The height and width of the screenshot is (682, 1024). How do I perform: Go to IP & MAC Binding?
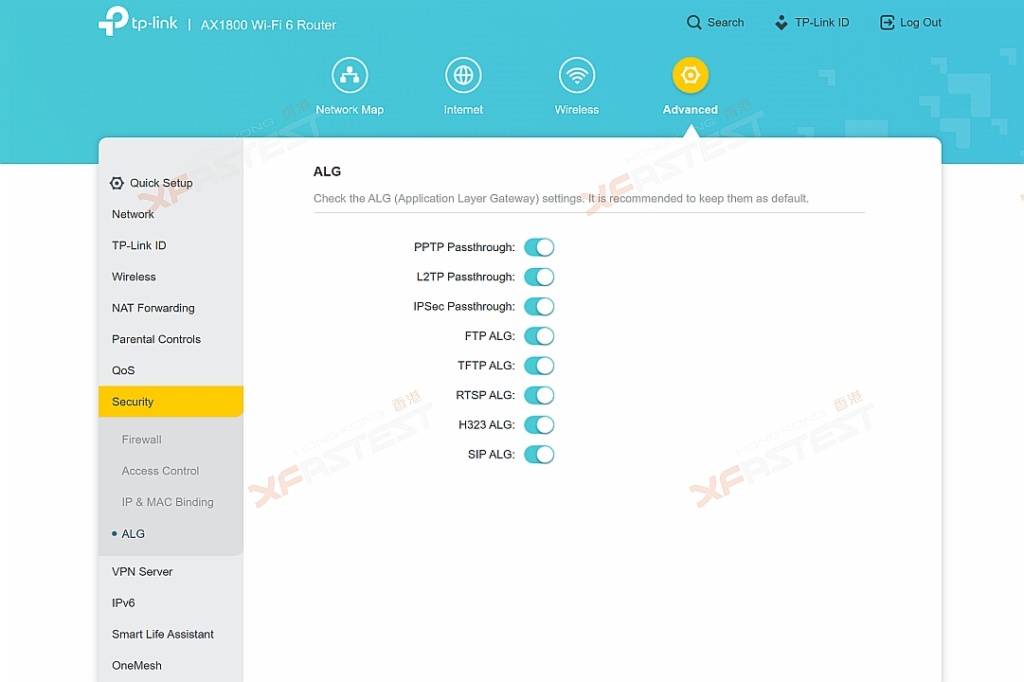click(167, 502)
